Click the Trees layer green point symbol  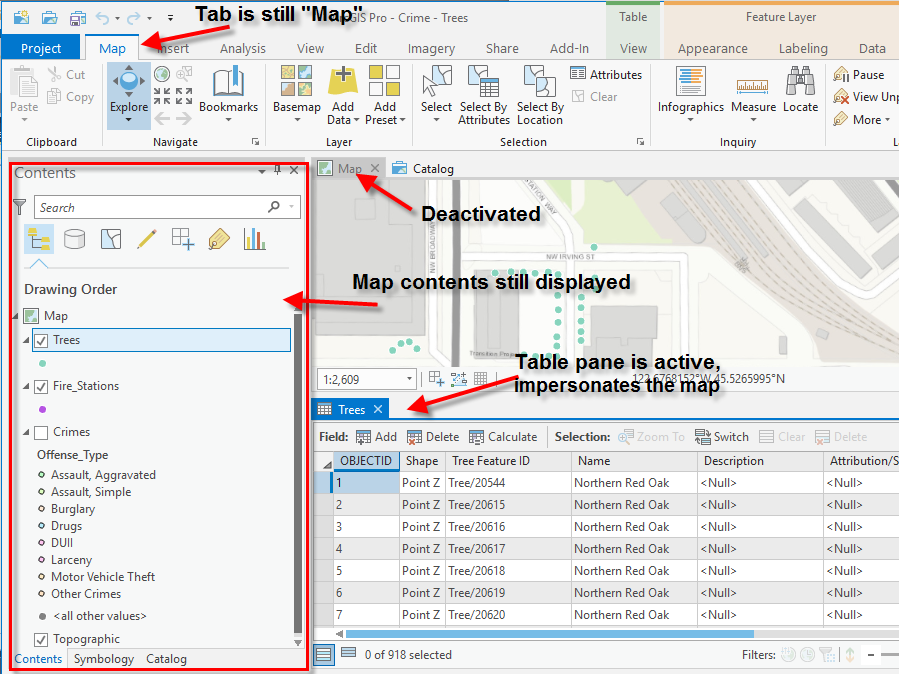coord(41,363)
